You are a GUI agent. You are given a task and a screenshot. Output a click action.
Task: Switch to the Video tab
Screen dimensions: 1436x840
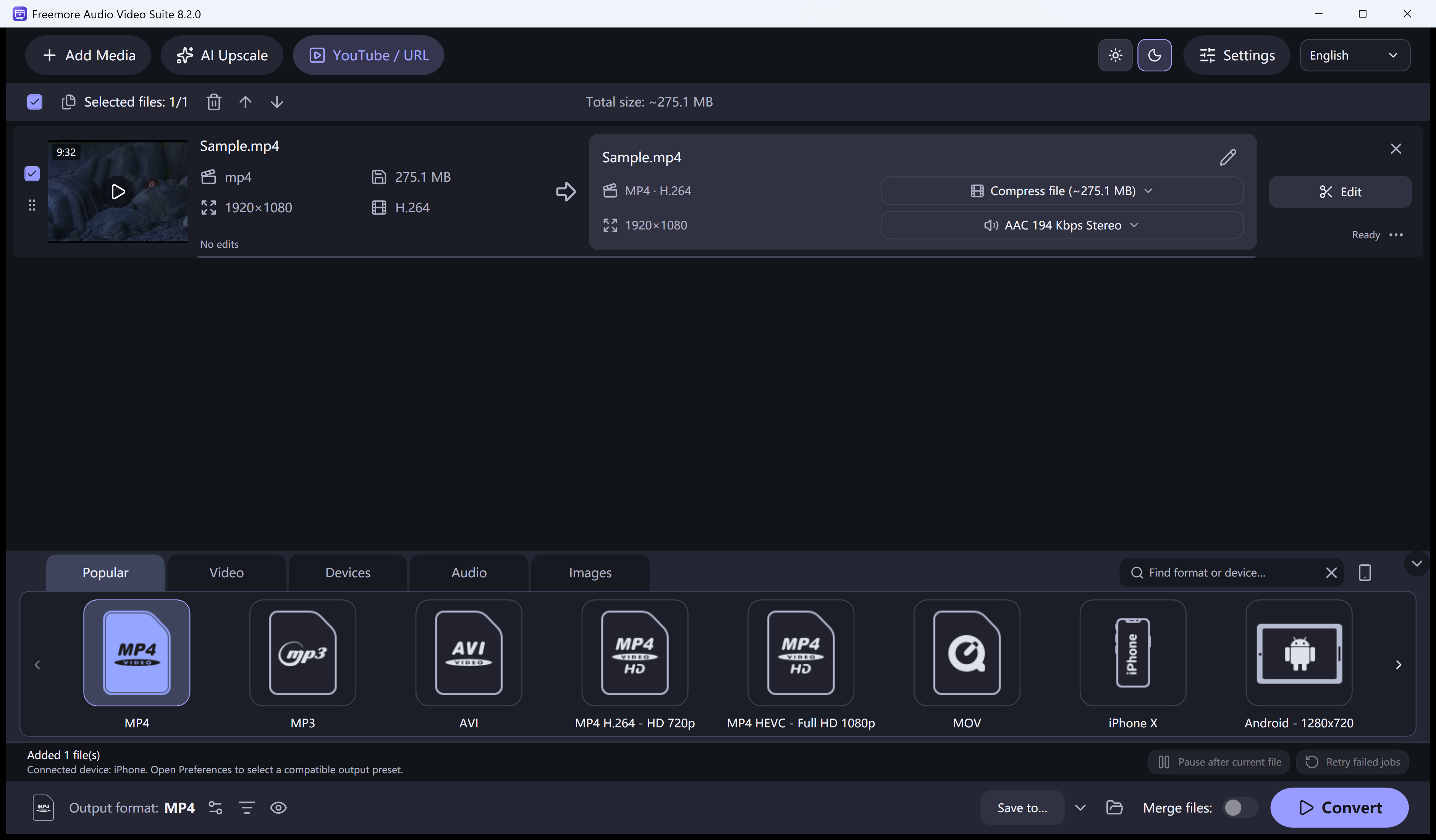point(226,573)
